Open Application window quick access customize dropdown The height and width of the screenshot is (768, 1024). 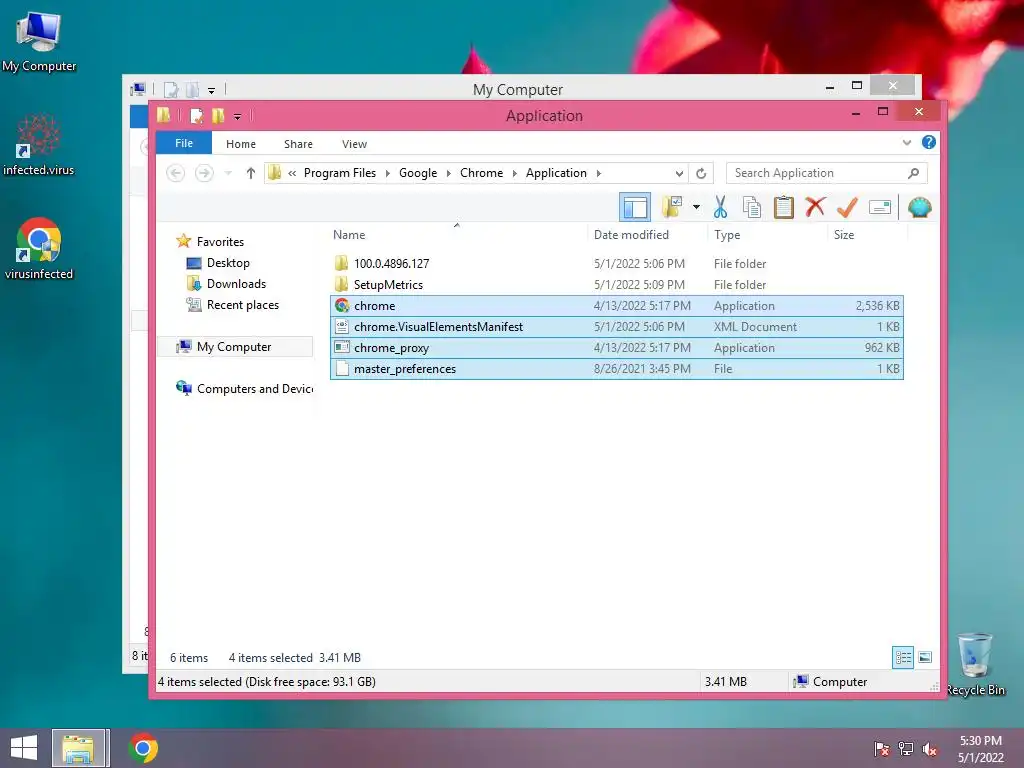(x=238, y=117)
